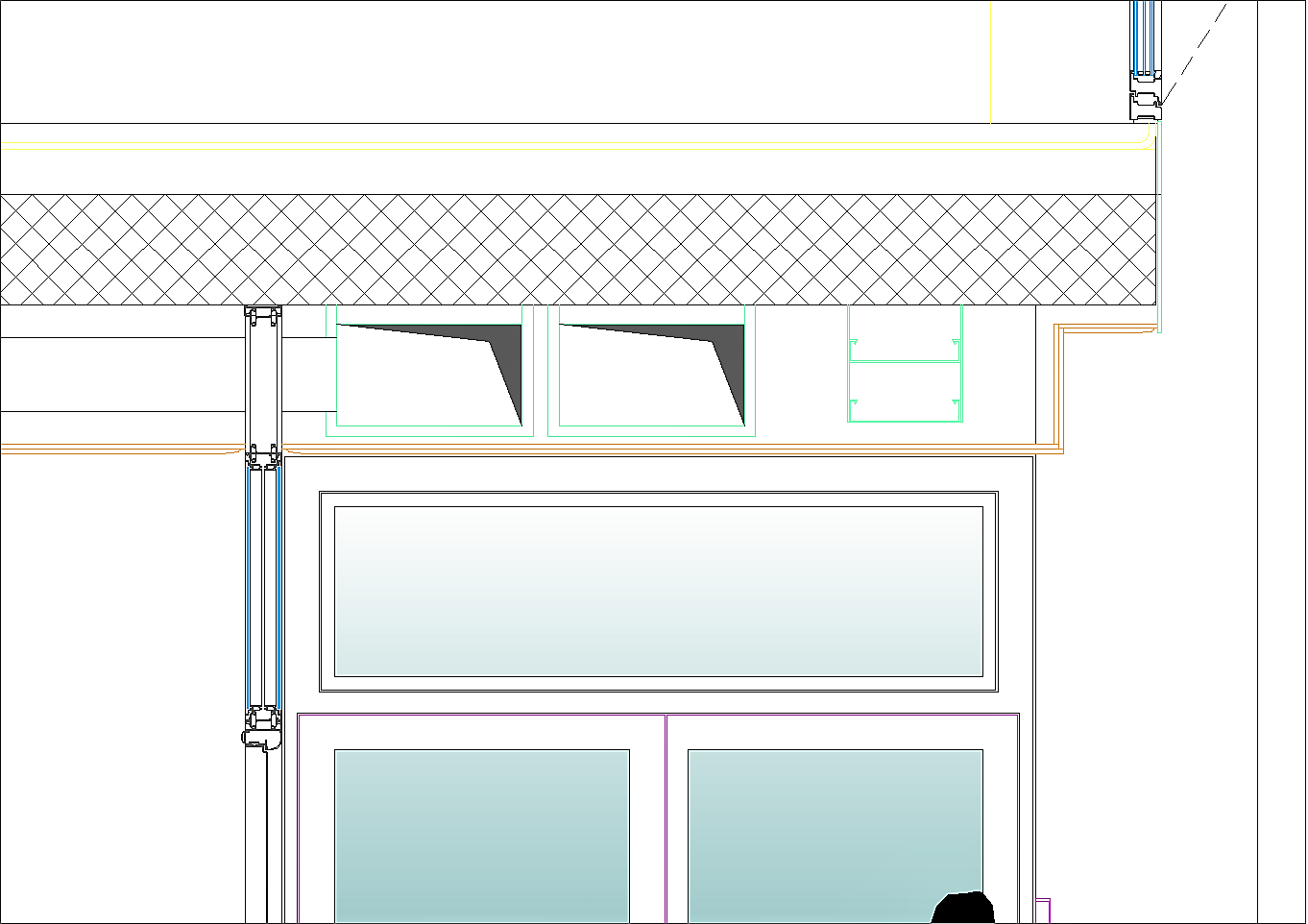This screenshot has width=1308, height=924.
Task: Click the lower left glass pane
Action: [x=481, y=834]
